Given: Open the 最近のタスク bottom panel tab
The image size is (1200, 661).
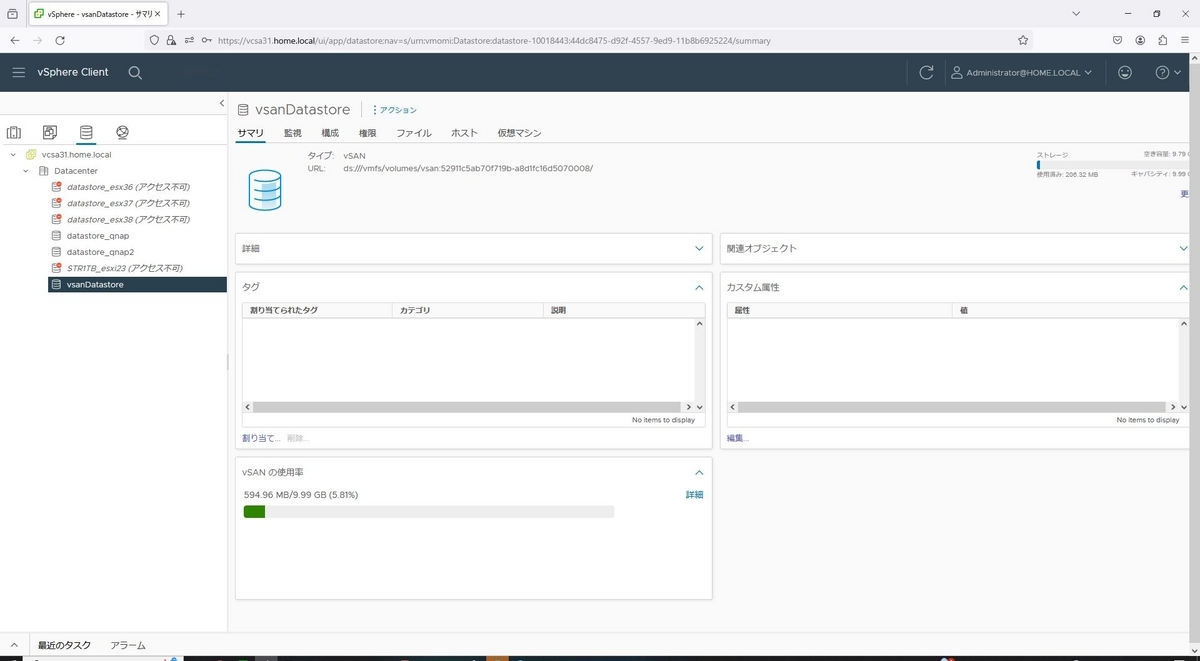Looking at the screenshot, I should point(64,646).
